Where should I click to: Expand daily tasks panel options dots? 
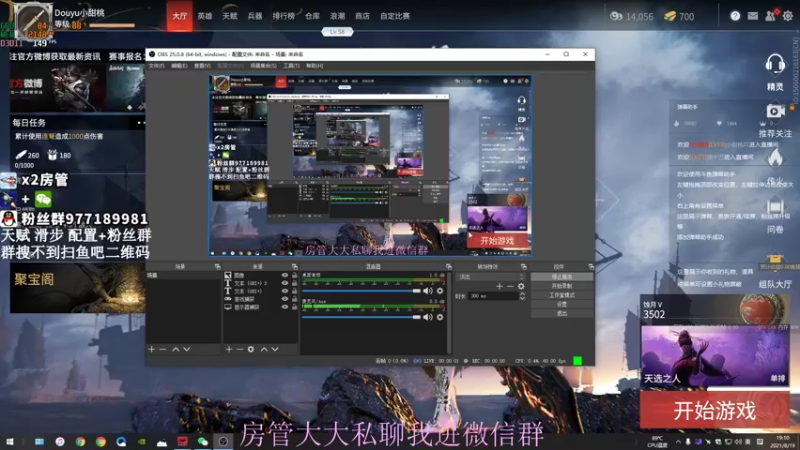(141, 122)
